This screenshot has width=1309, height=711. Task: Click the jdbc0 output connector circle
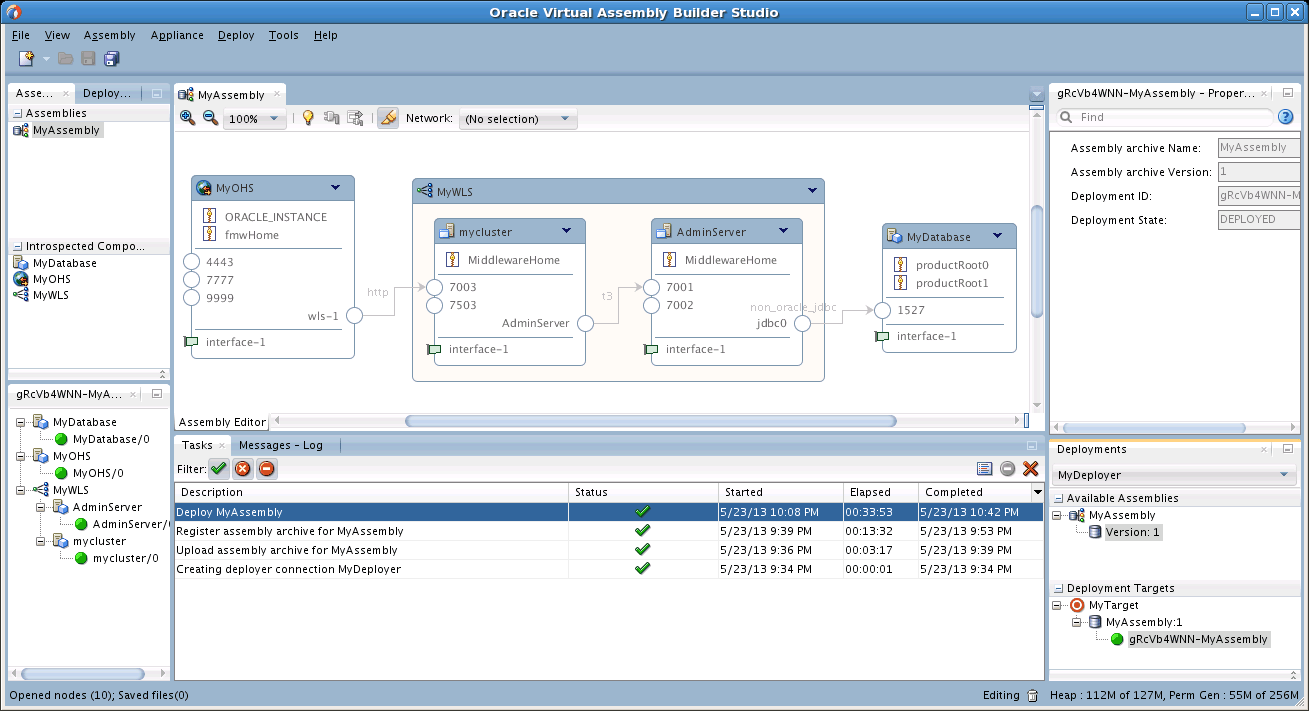click(x=802, y=323)
